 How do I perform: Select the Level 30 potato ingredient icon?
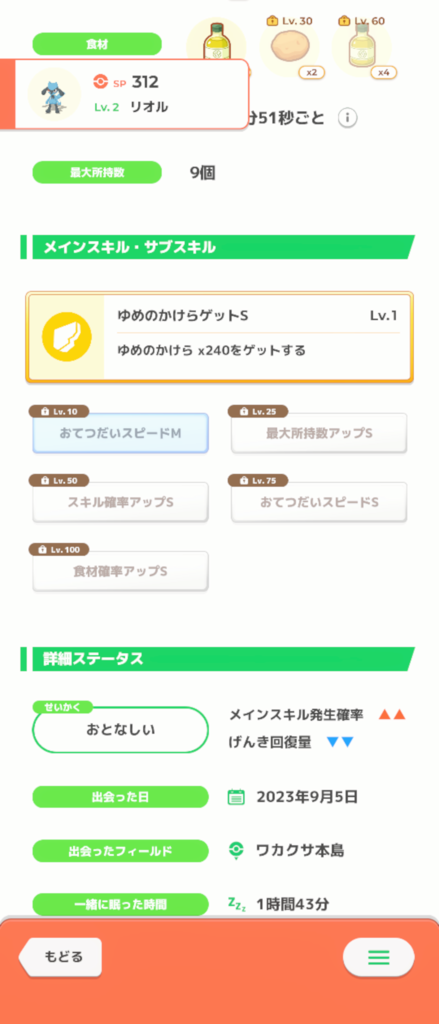(x=289, y=47)
